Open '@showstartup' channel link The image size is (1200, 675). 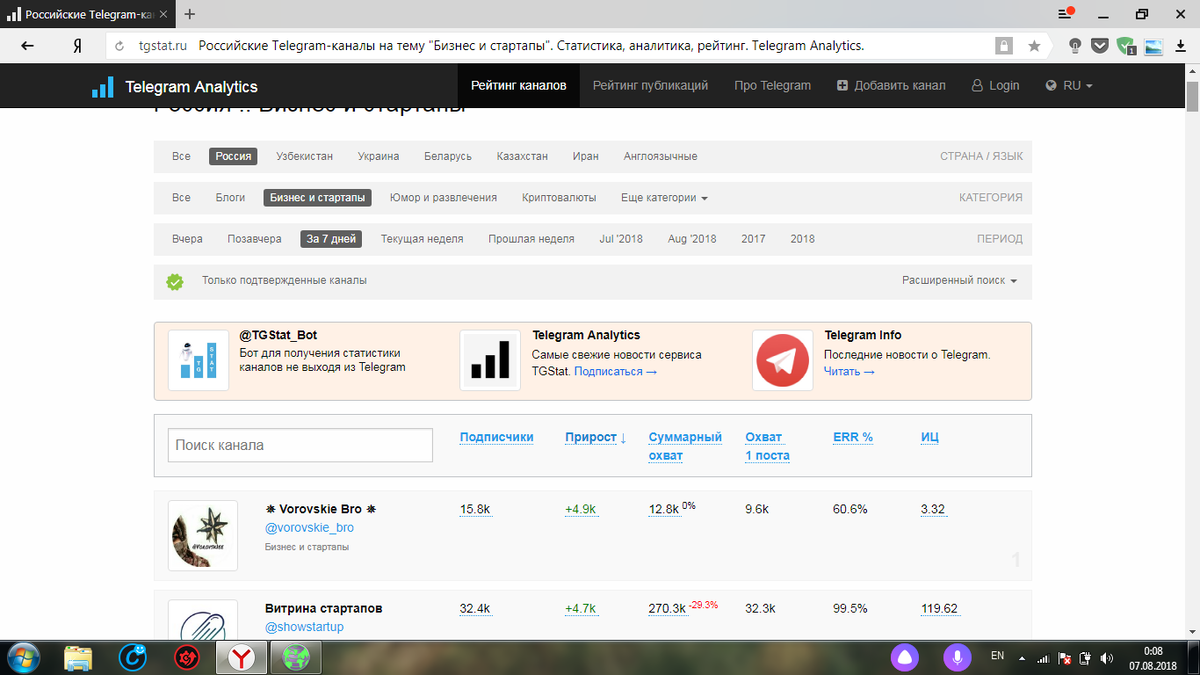click(x=304, y=627)
